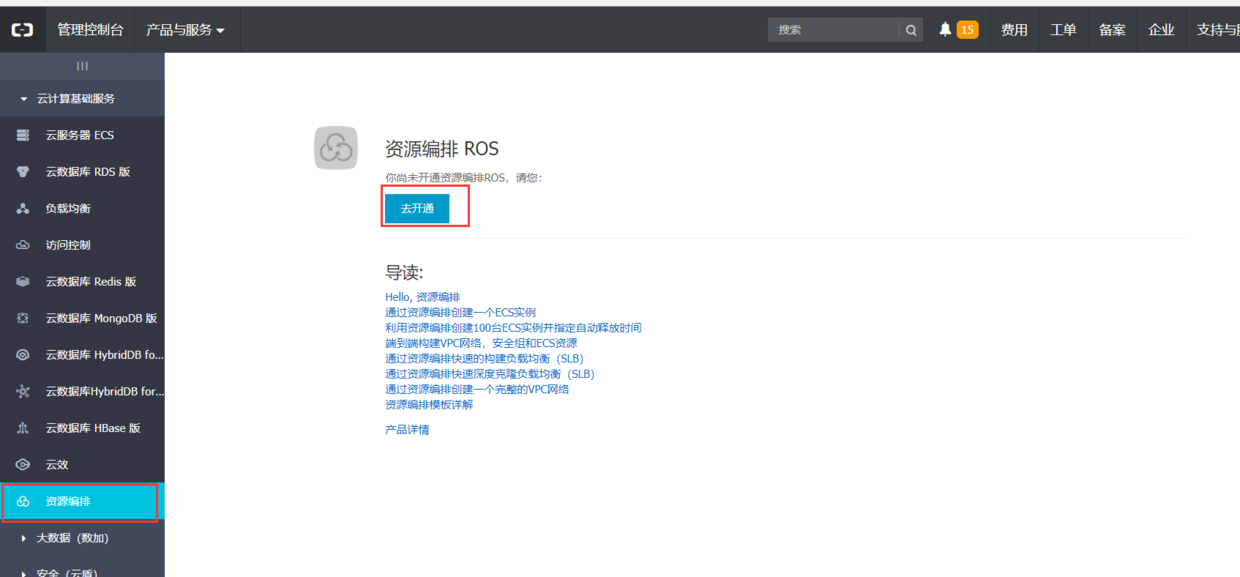
Task: Click the 去开通 button
Action: 417,208
